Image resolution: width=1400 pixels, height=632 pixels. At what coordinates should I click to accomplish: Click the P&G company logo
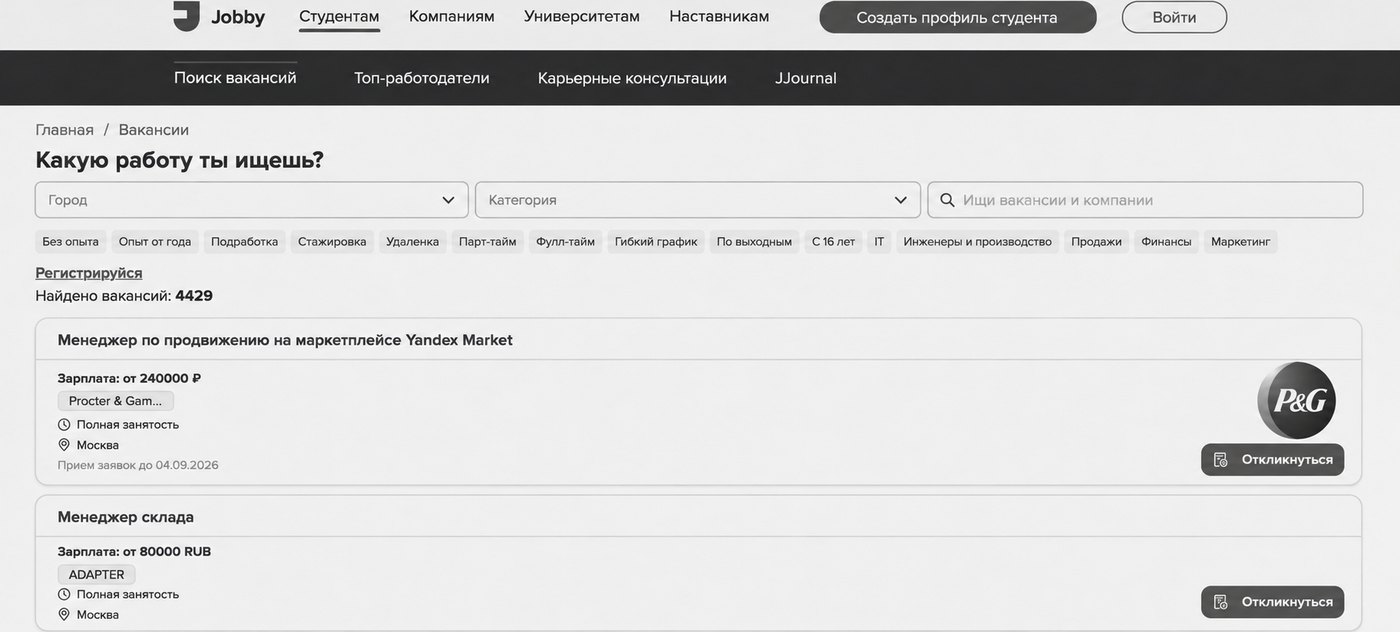[1296, 400]
